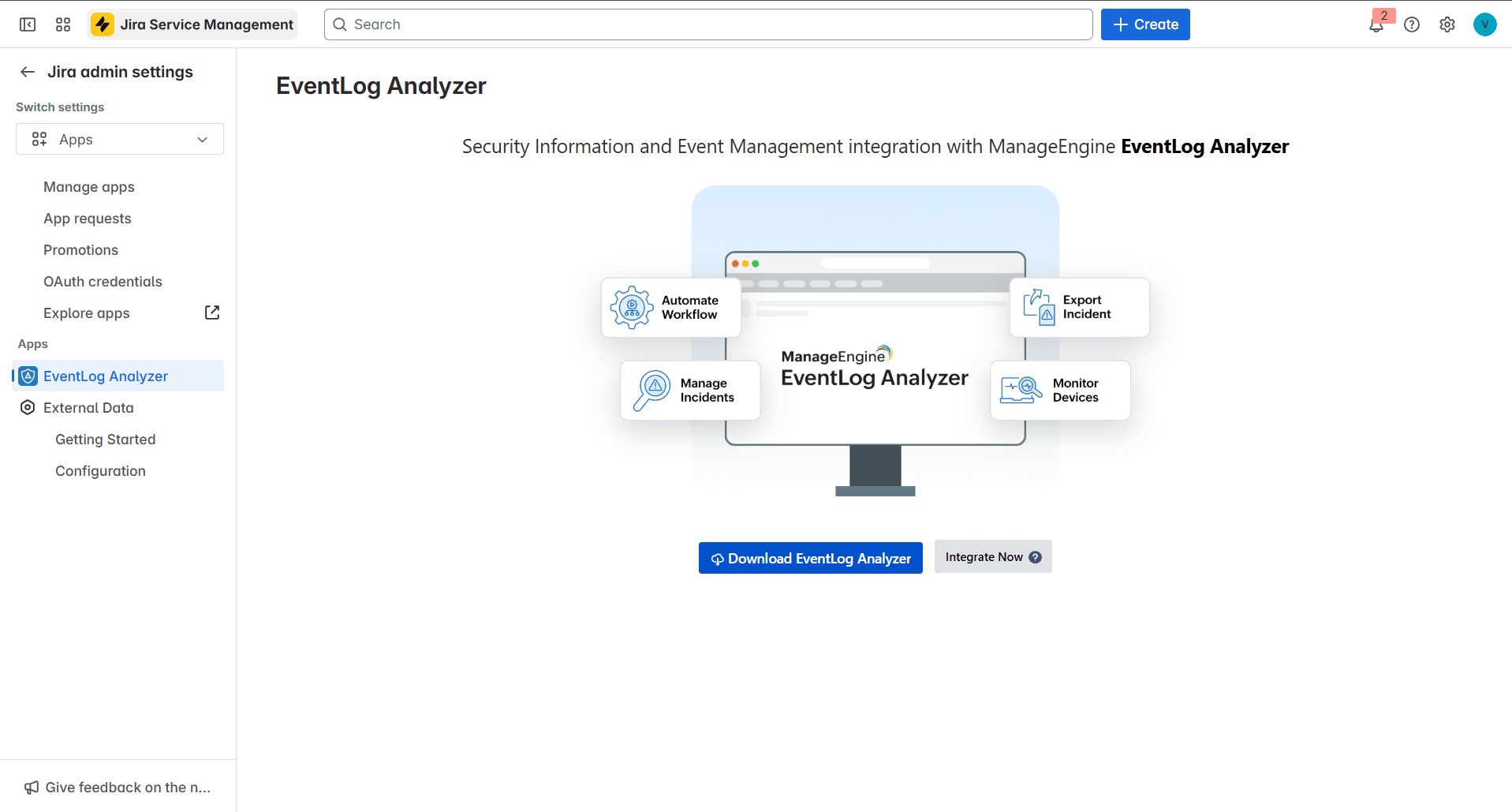
Task: Click the EventLog Analyzer shield icon in sidebar
Action: [x=28, y=376]
